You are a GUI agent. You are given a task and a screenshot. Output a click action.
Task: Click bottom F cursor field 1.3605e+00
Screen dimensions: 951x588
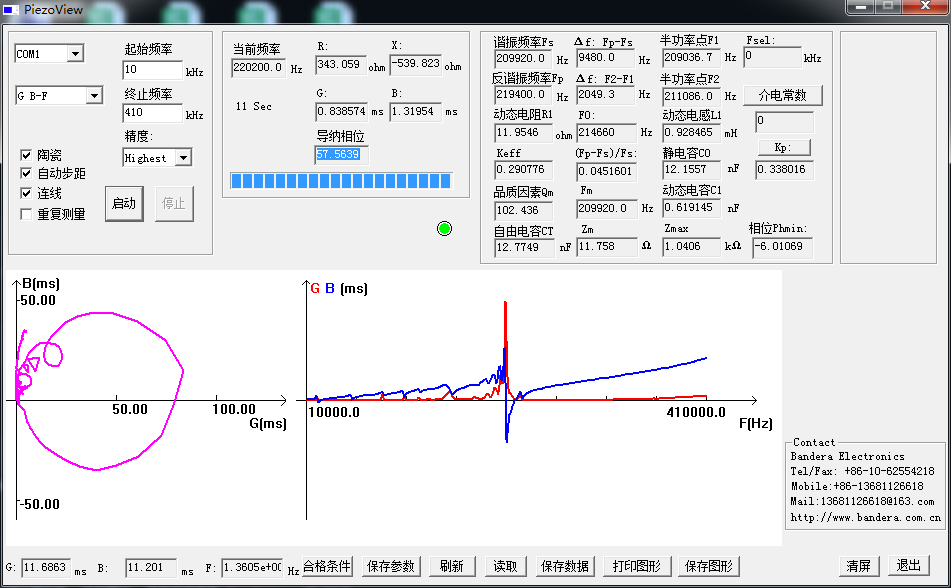252,568
